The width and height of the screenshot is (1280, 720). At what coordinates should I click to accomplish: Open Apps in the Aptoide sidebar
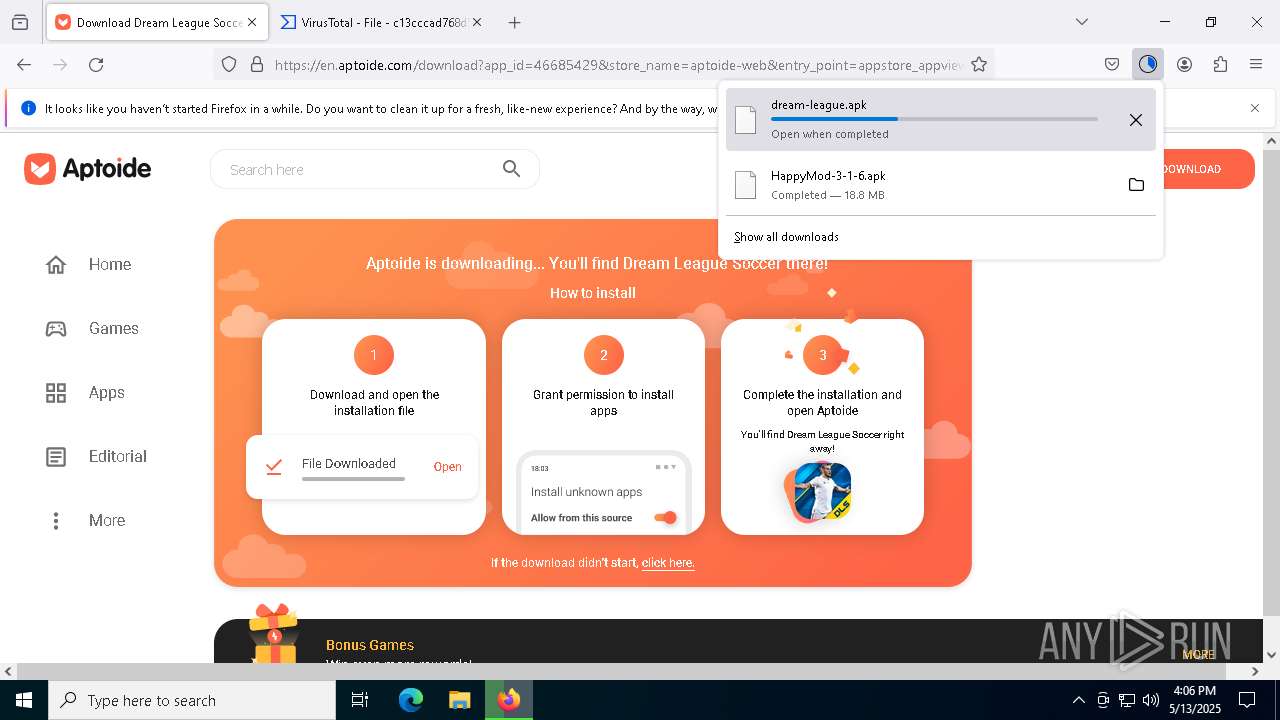[x=85, y=392]
